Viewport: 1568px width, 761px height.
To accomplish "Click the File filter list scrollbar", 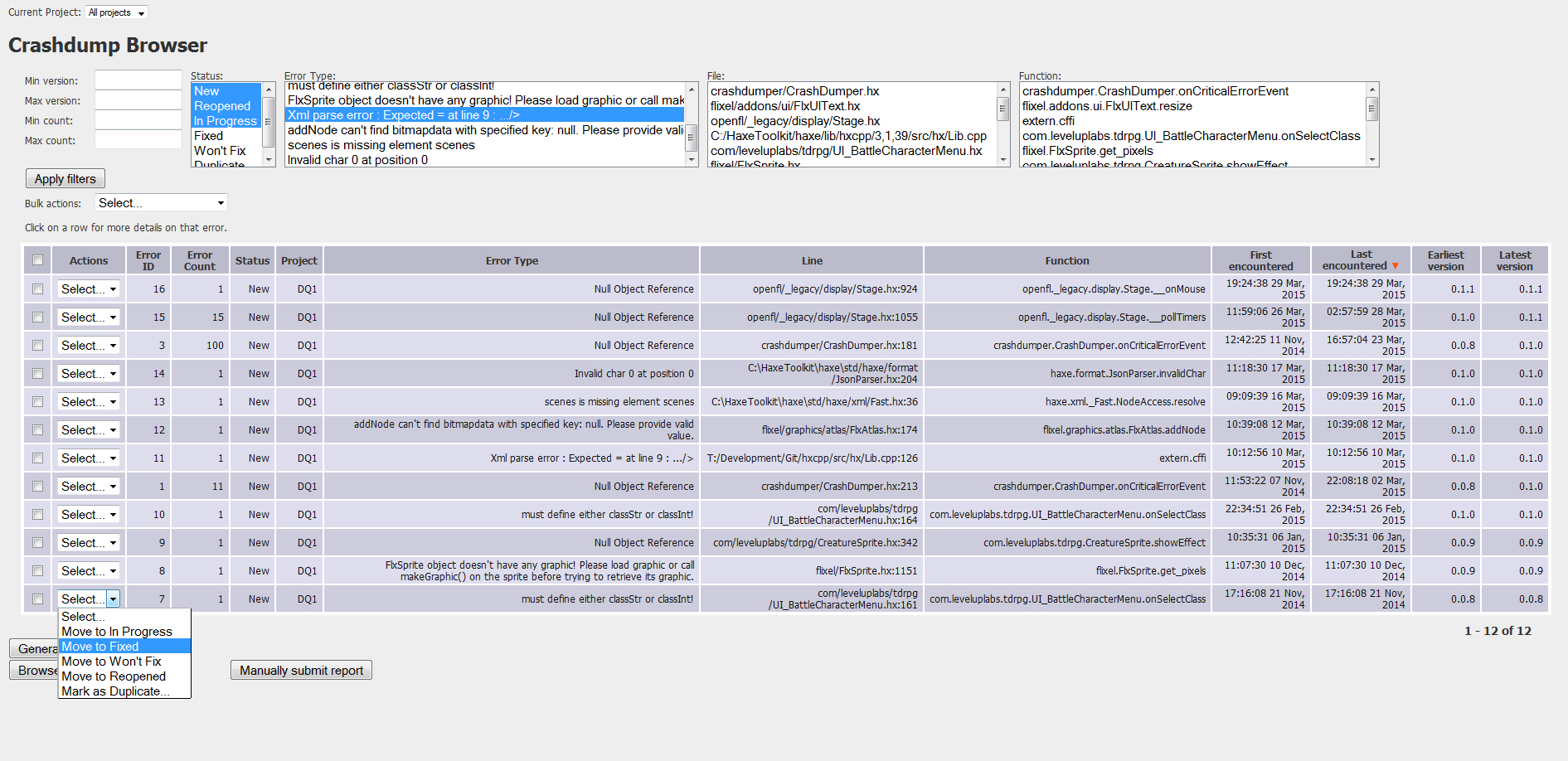I will (1003, 124).
